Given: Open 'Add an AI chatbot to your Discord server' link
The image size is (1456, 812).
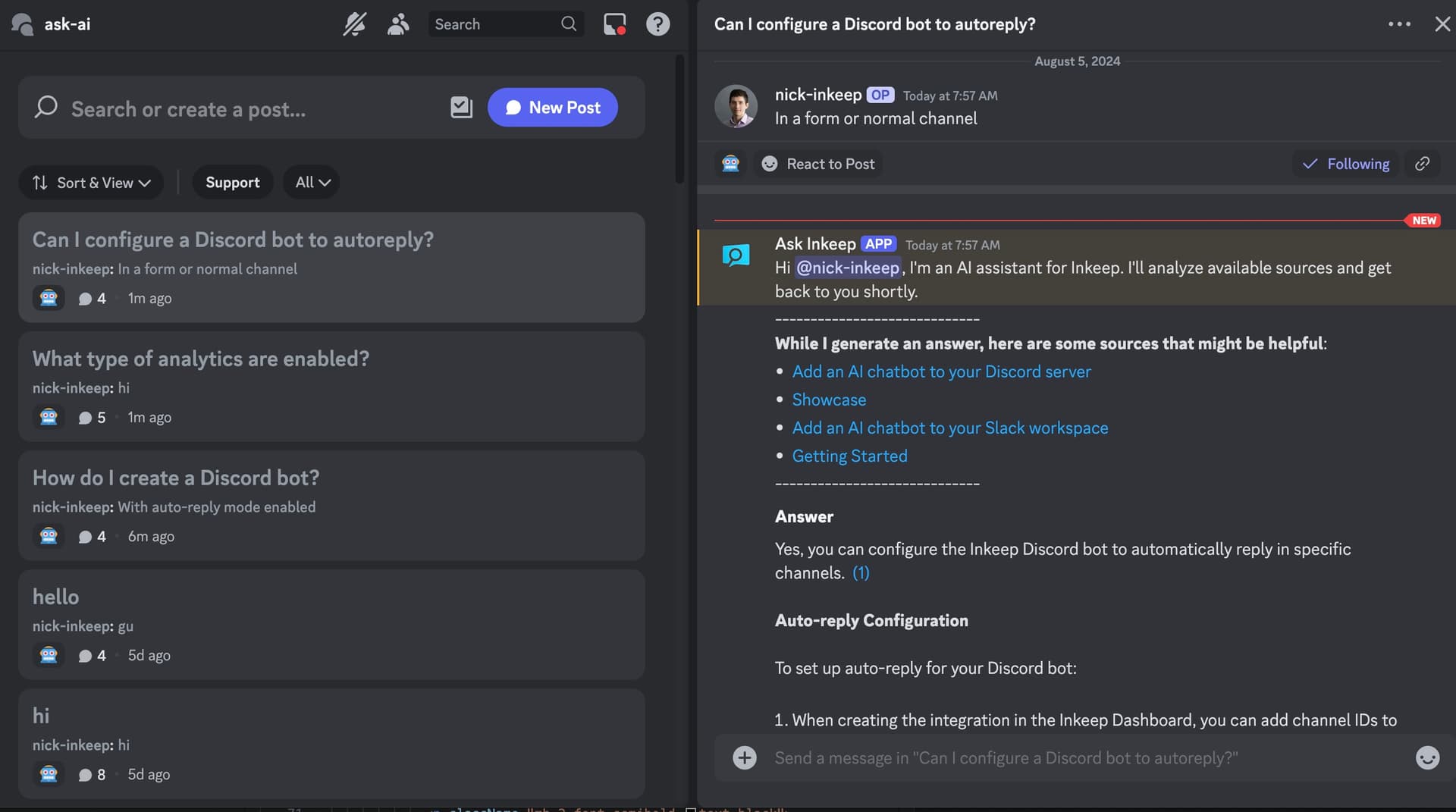Looking at the screenshot, I should (941, 372).
